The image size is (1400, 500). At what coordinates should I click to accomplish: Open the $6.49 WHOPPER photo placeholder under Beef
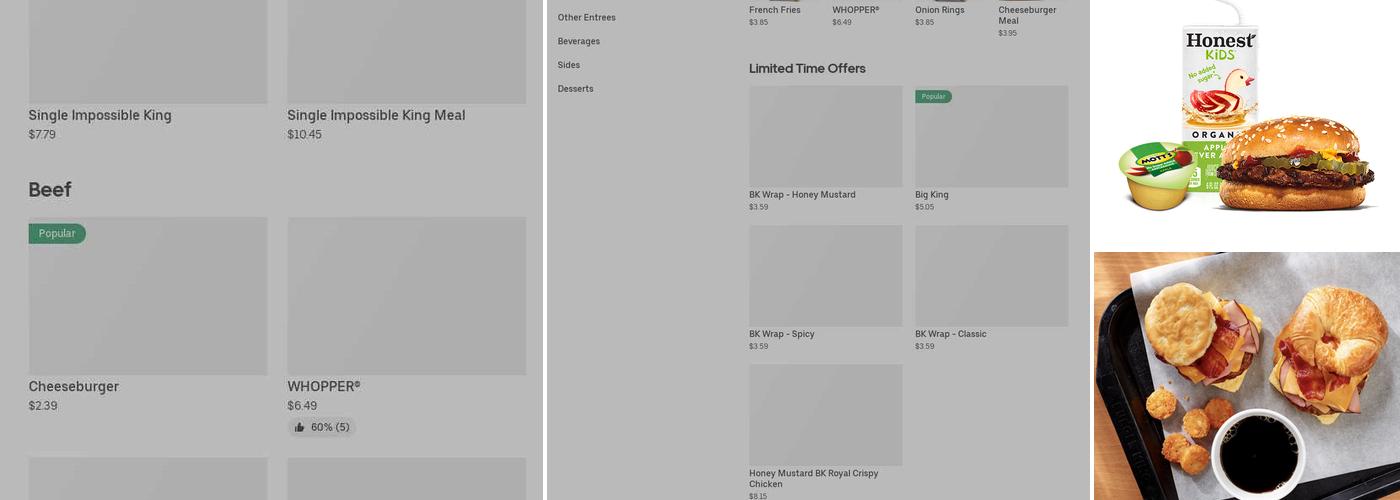pyautogui.click(x=406, y=296)
